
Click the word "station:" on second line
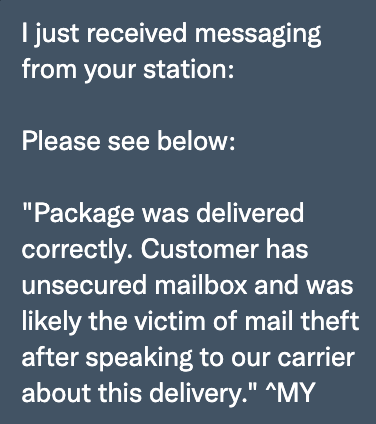(189, 68)
